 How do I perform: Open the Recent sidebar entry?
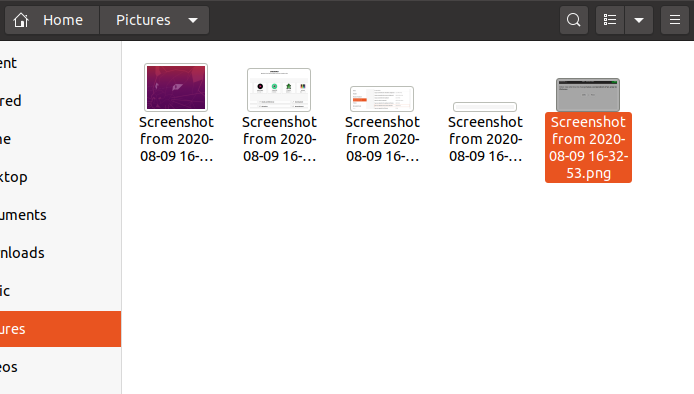(60, 62)
